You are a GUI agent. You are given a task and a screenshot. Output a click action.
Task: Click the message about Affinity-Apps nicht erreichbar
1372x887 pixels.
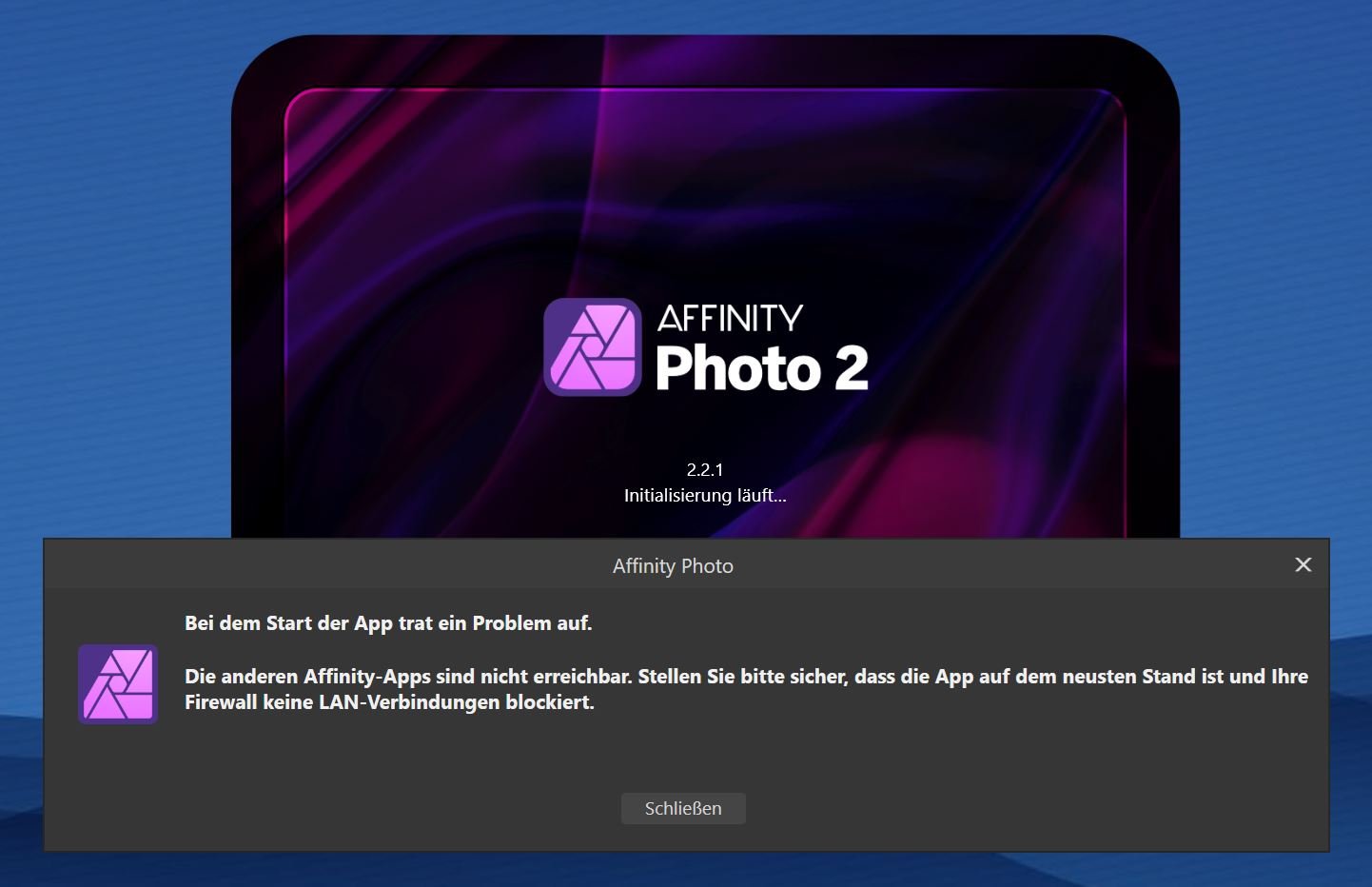click(x=746, y=689)
